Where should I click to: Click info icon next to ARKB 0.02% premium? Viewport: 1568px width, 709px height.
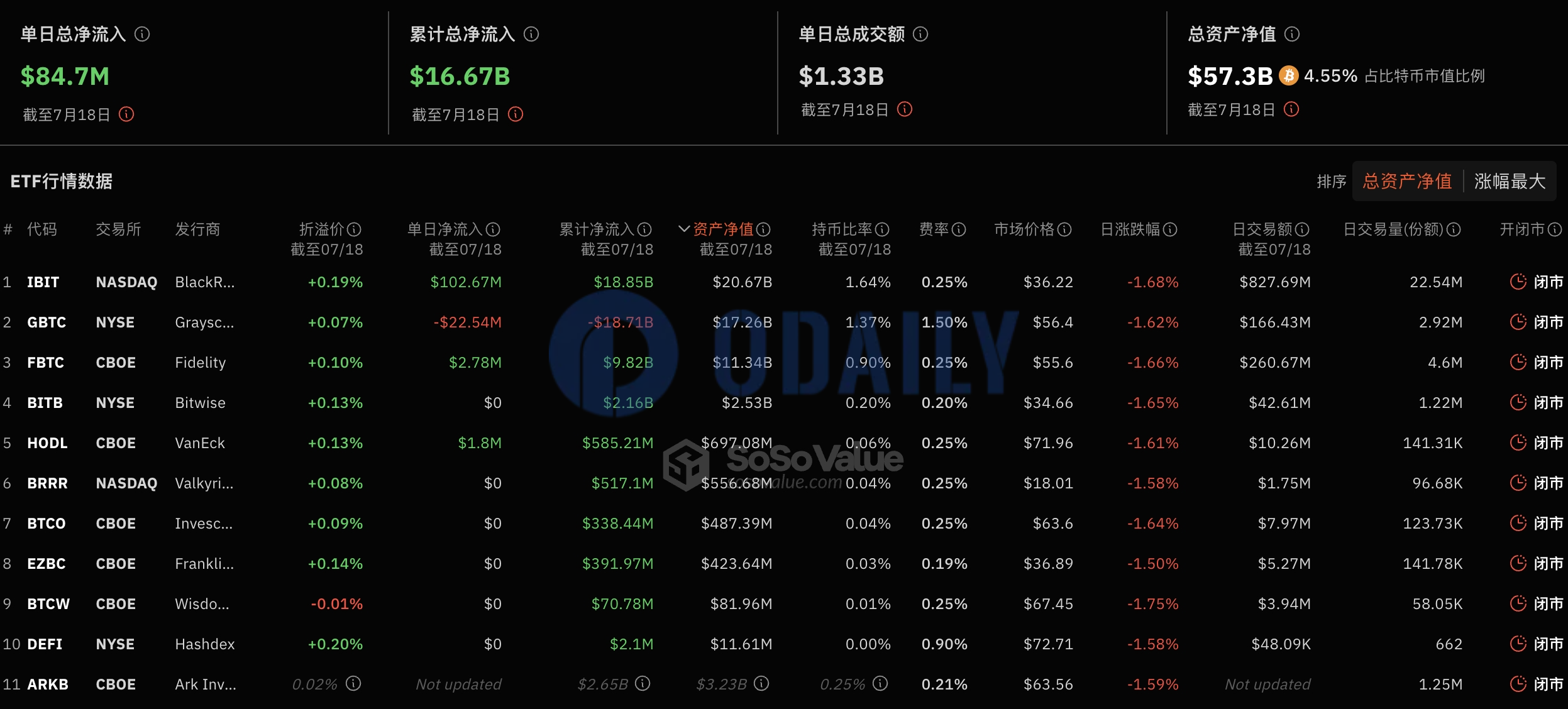pyautogui.click(x=353, y=683)
